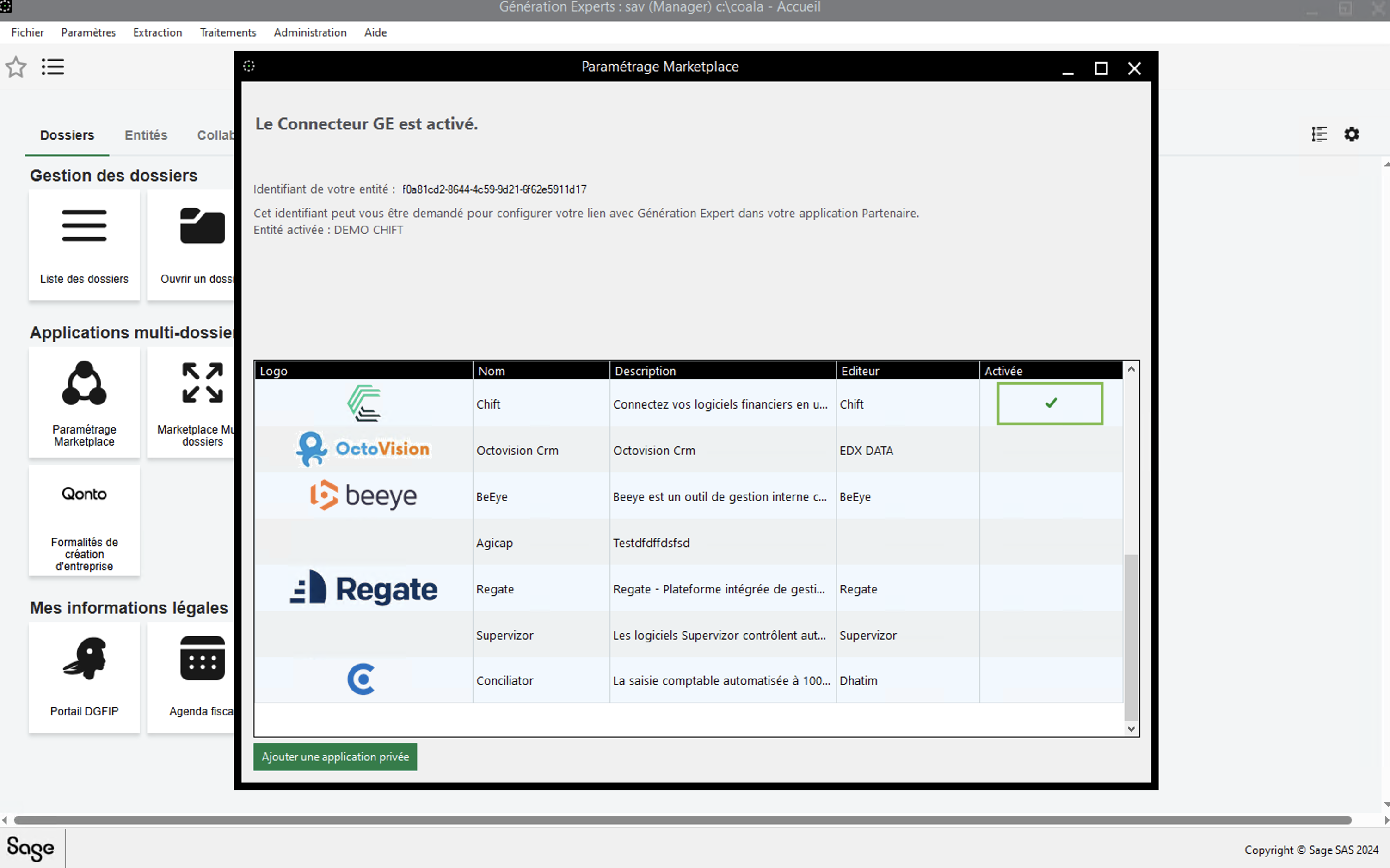Image resolution: width=1390 pixels, height=868 pixels.
Task: Click the Paramétrage Marketplace tile icon
Action: click(84, 384)
